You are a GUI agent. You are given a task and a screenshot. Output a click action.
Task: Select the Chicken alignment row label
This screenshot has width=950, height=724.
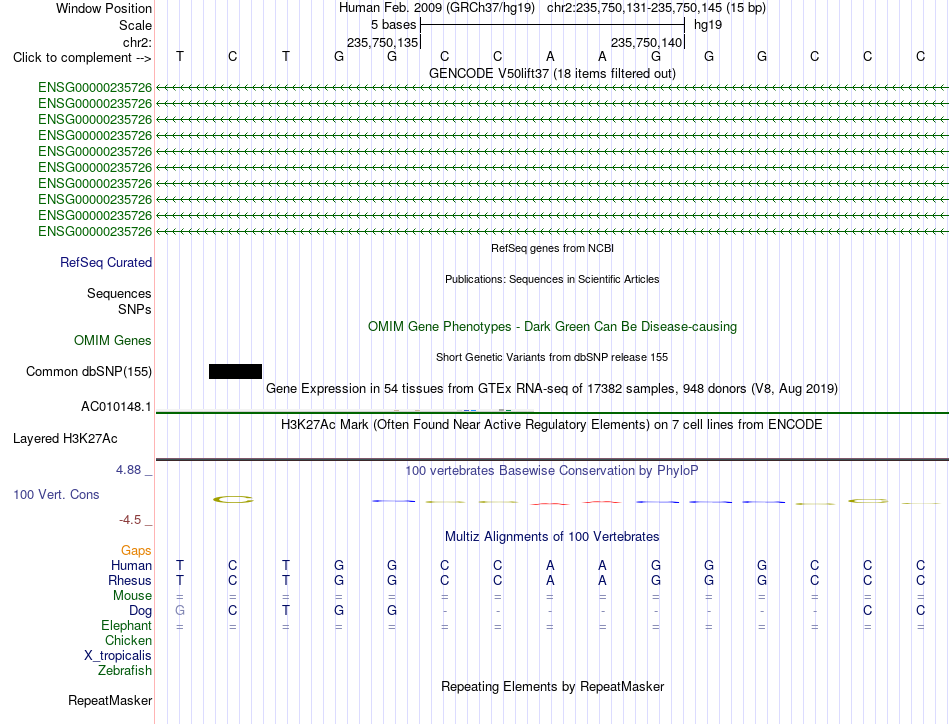coord(128,640)
